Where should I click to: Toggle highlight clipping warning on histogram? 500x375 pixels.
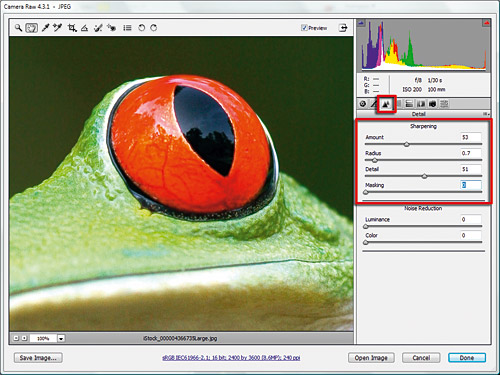click(x=486, y=23)
